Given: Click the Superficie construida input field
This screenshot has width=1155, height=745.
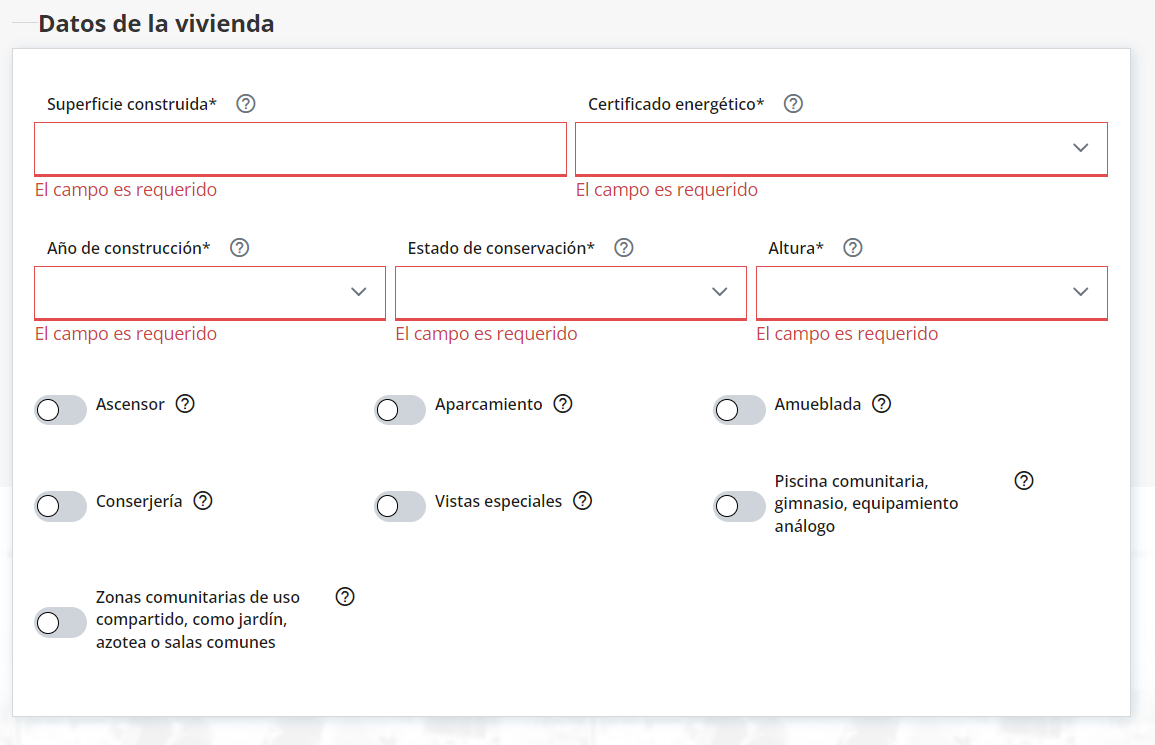Looking at the screenshot, I should point(300,148).
